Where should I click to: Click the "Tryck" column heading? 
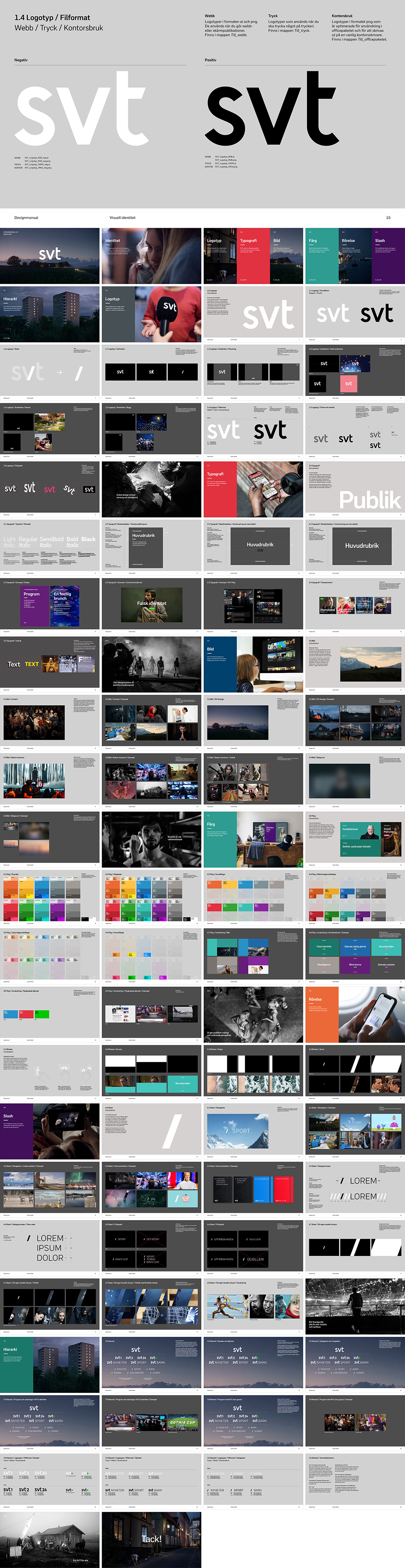coord(273,16)
